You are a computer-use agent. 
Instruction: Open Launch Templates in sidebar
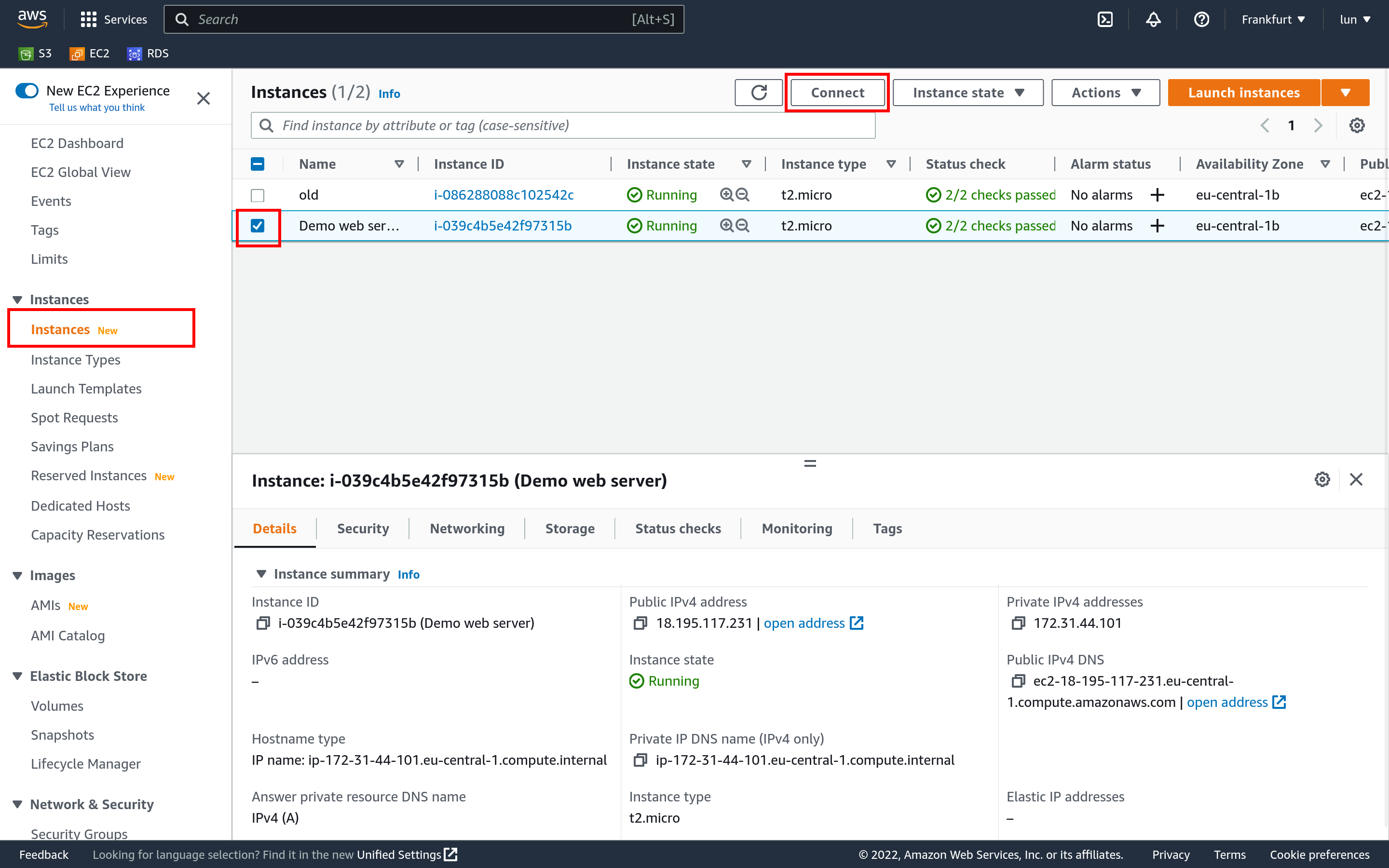click(86, 389)
